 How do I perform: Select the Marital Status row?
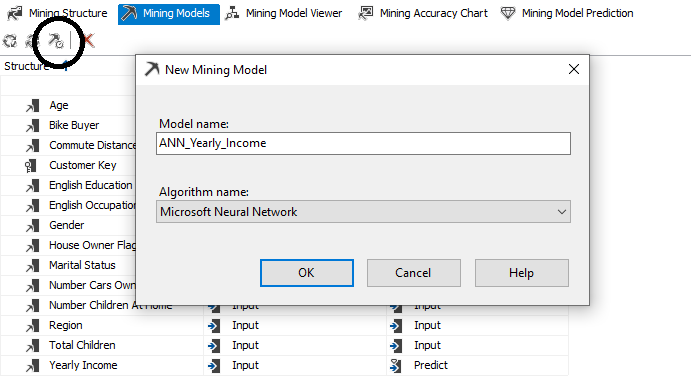(x=68, y=265)
